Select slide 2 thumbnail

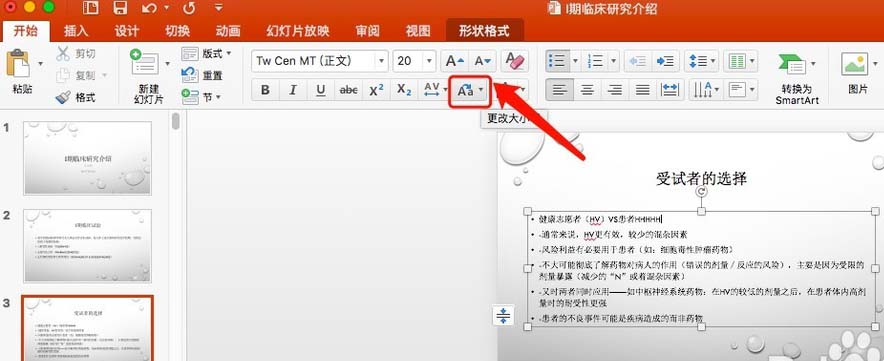87,246
